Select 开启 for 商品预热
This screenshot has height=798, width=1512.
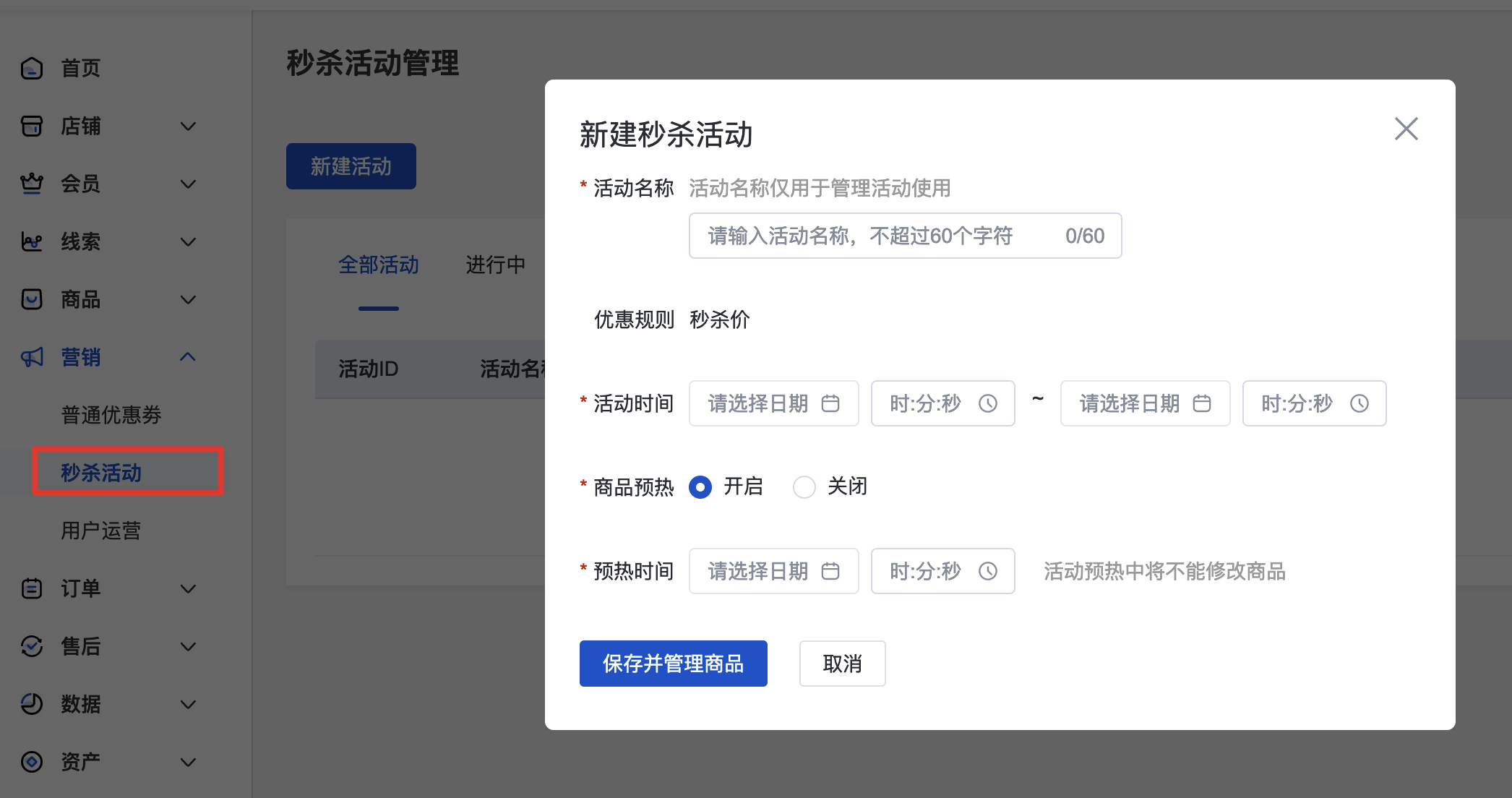tap(700, 487)
